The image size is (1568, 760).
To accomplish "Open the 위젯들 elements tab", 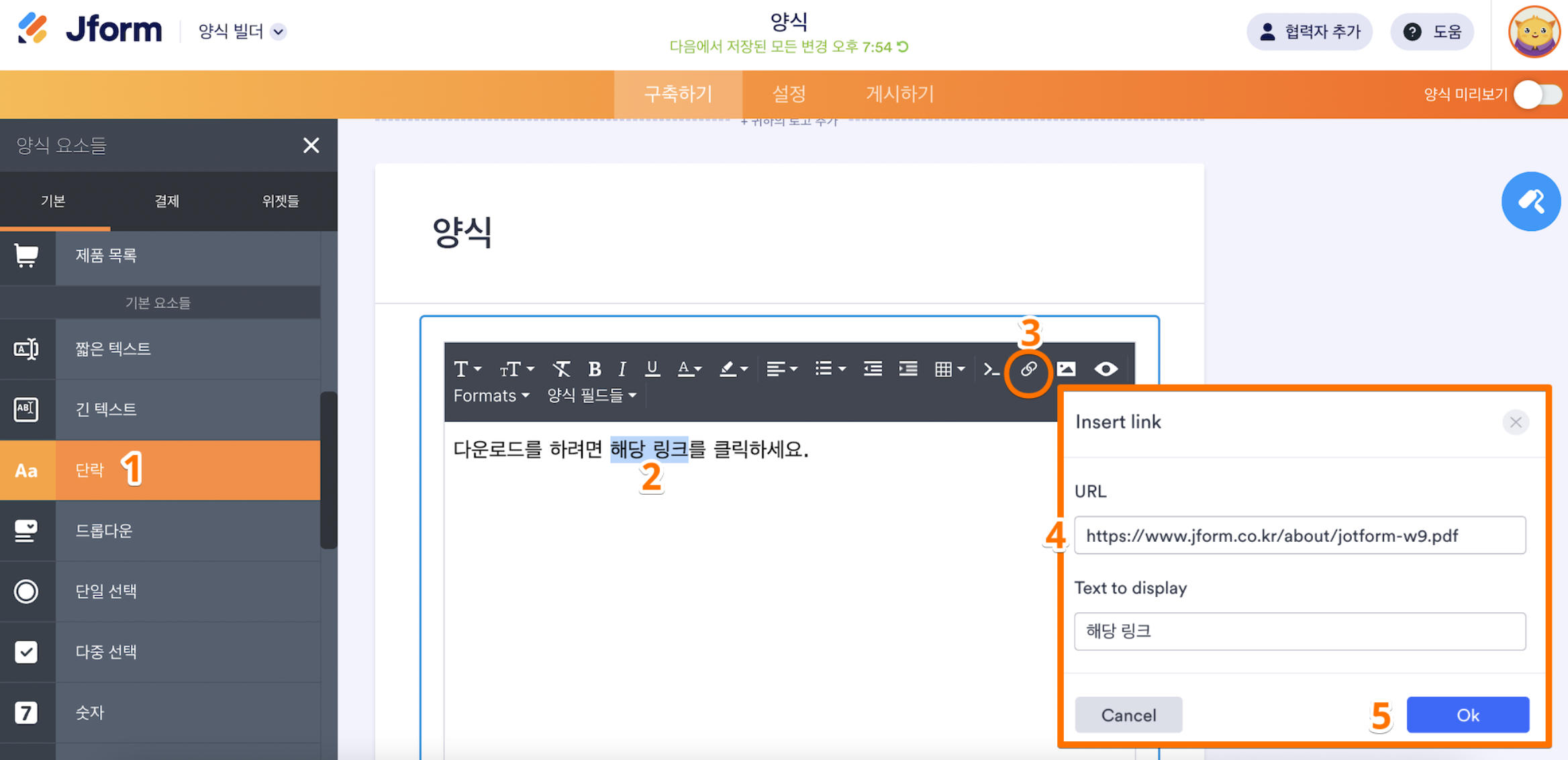I will (281, 201).
